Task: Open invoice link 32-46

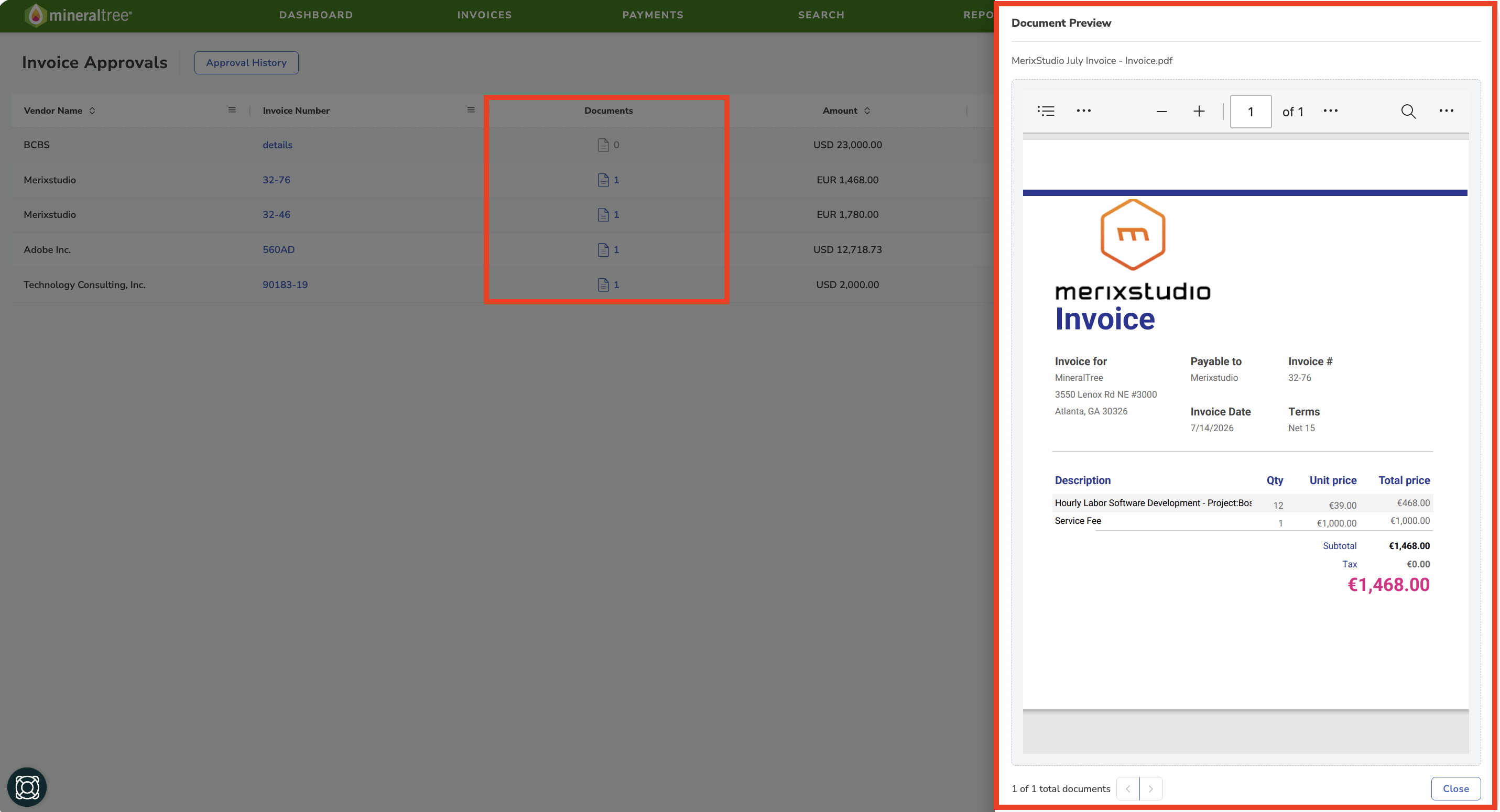Action: [276, 215]
